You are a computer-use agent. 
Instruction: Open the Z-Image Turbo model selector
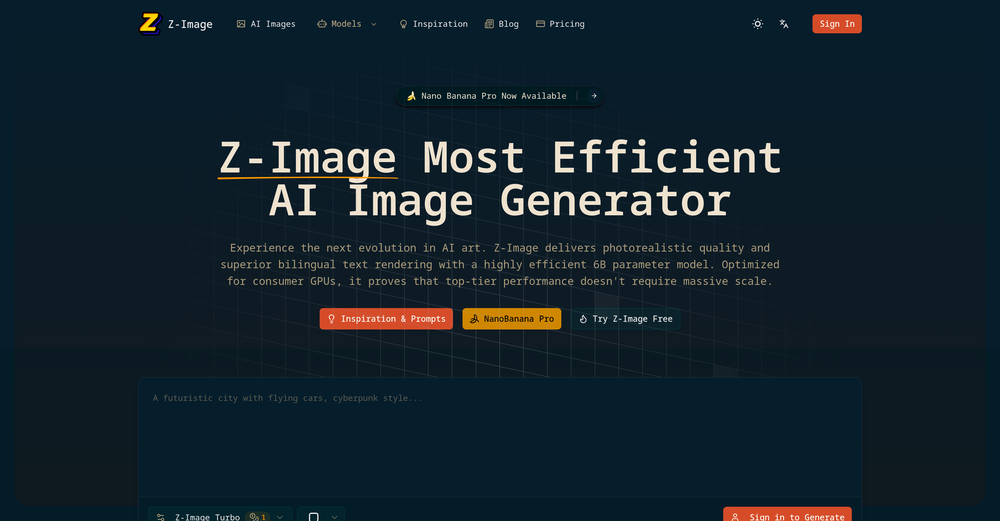click(220, 515)
